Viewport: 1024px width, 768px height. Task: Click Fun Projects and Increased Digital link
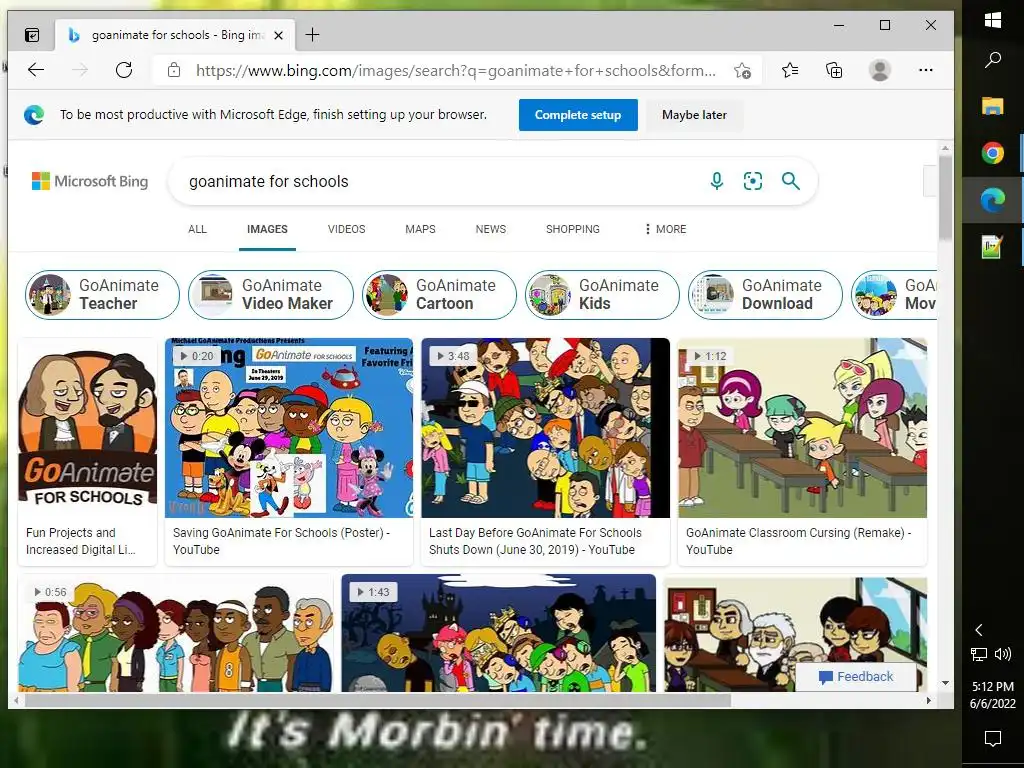pos(80,541)
